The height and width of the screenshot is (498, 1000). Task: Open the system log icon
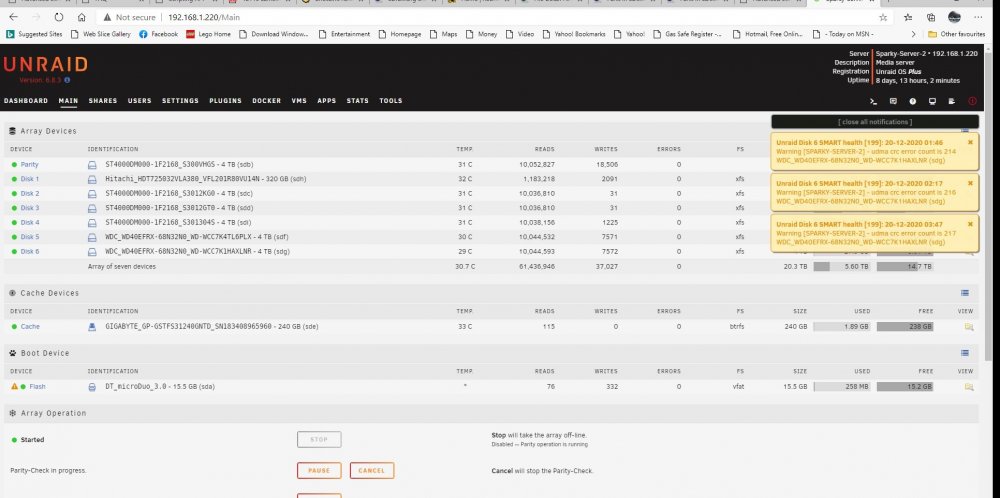pos(952,101)
